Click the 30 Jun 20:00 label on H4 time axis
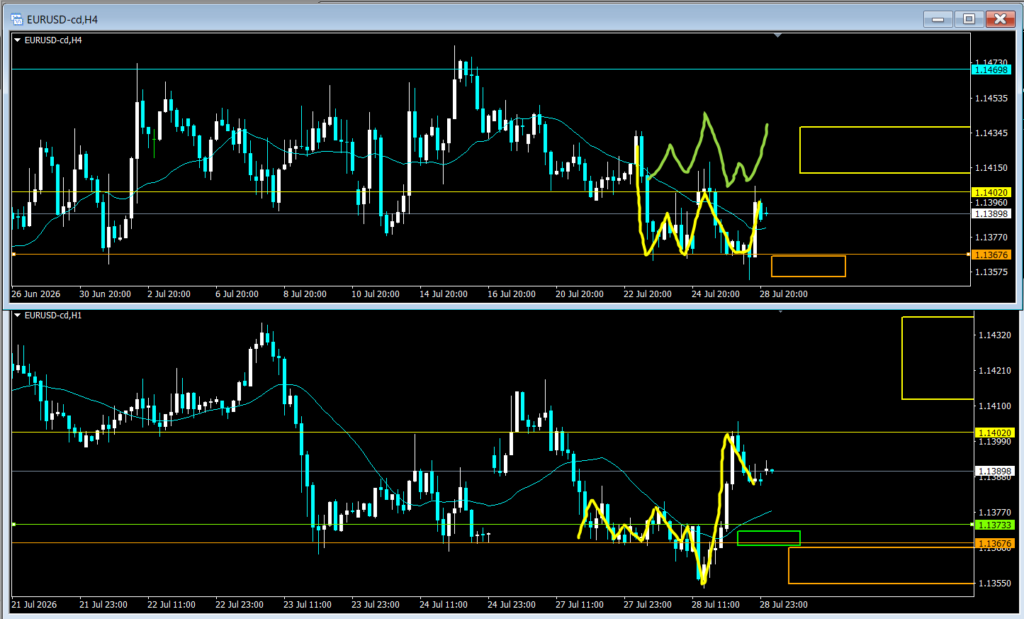This screenshot has height=619, width=1024. click(105, 294)
